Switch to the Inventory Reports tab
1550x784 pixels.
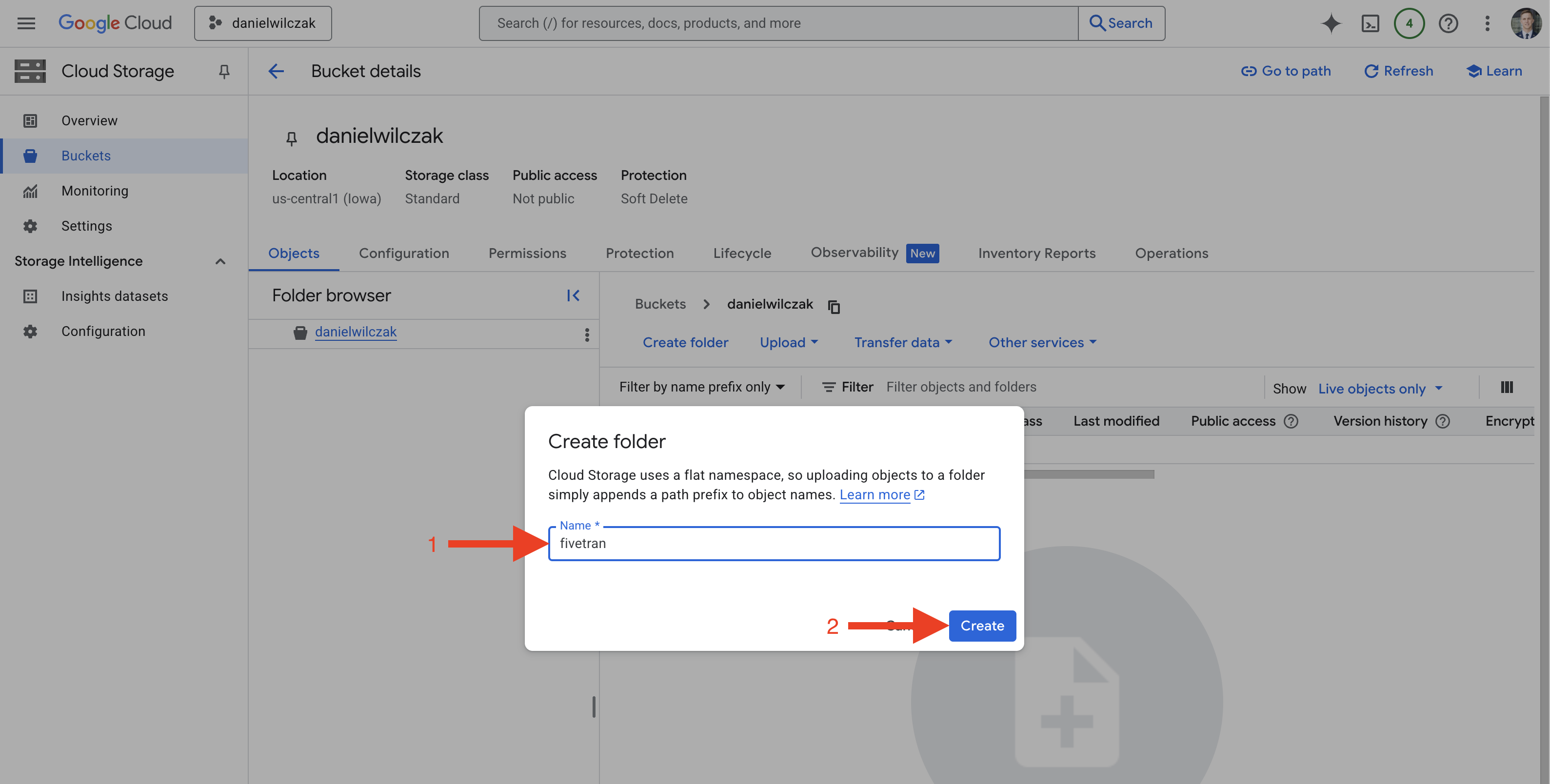tap(1037, 254)
